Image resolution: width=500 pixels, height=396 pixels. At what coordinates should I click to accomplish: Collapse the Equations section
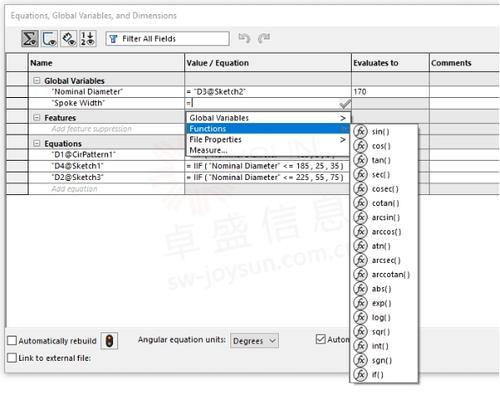pyautogui.click(x=37, y=144)
